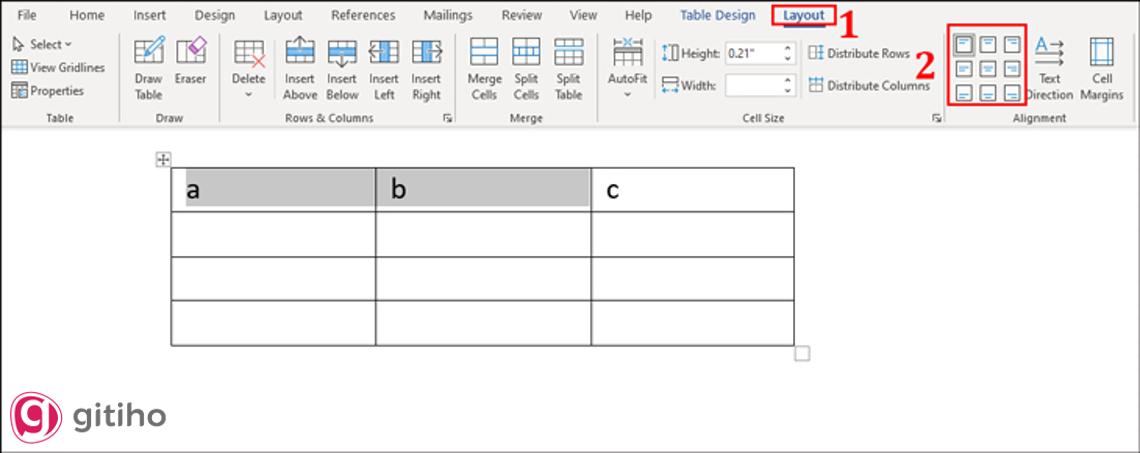
Task: Choose the center-middle alignment option
Action: tap(987, 69)
